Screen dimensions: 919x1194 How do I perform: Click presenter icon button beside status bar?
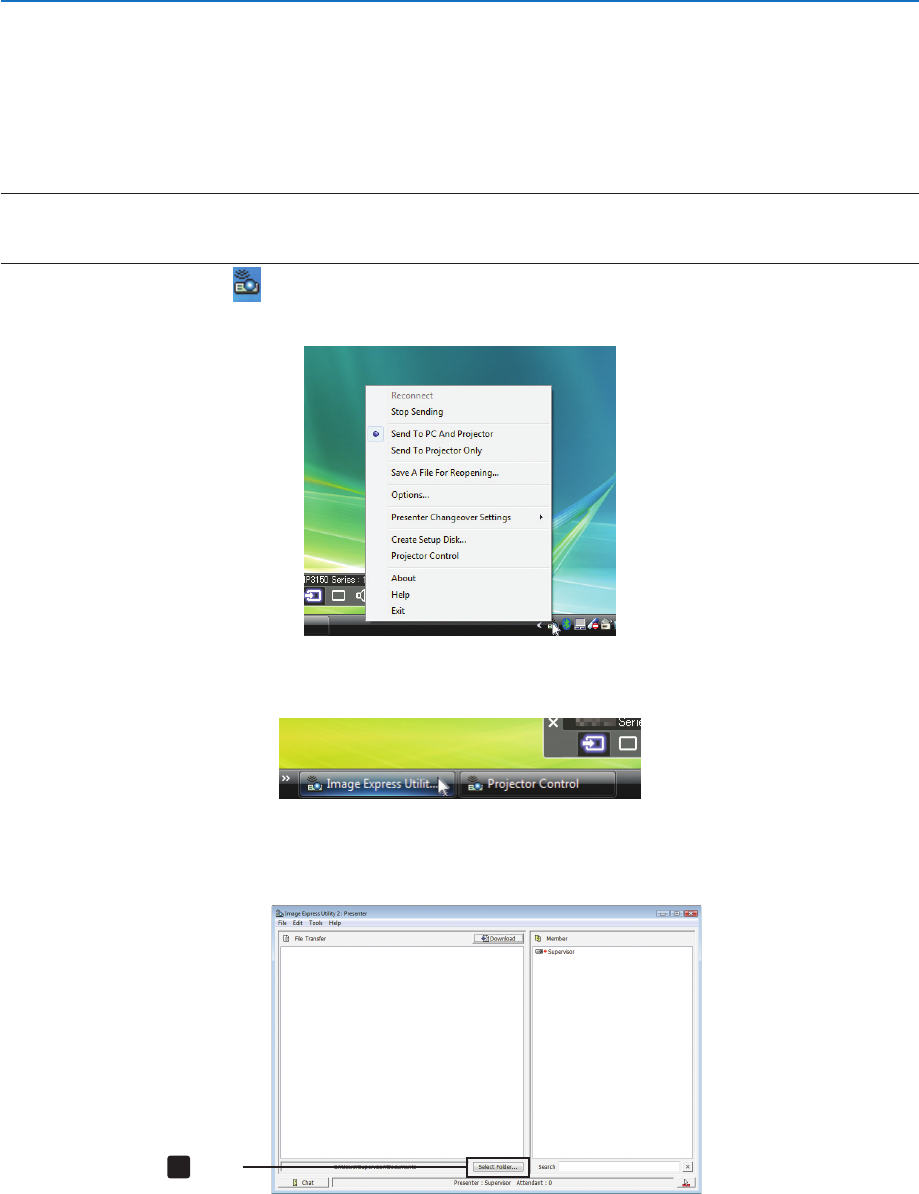click(686, 1183)
